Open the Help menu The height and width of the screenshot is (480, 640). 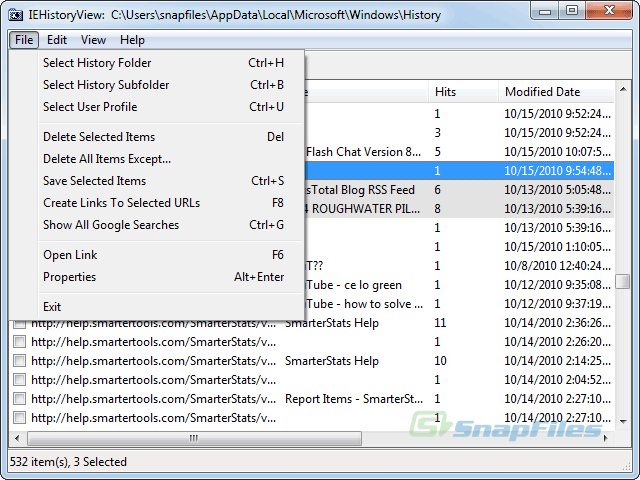tap(132, 40)
